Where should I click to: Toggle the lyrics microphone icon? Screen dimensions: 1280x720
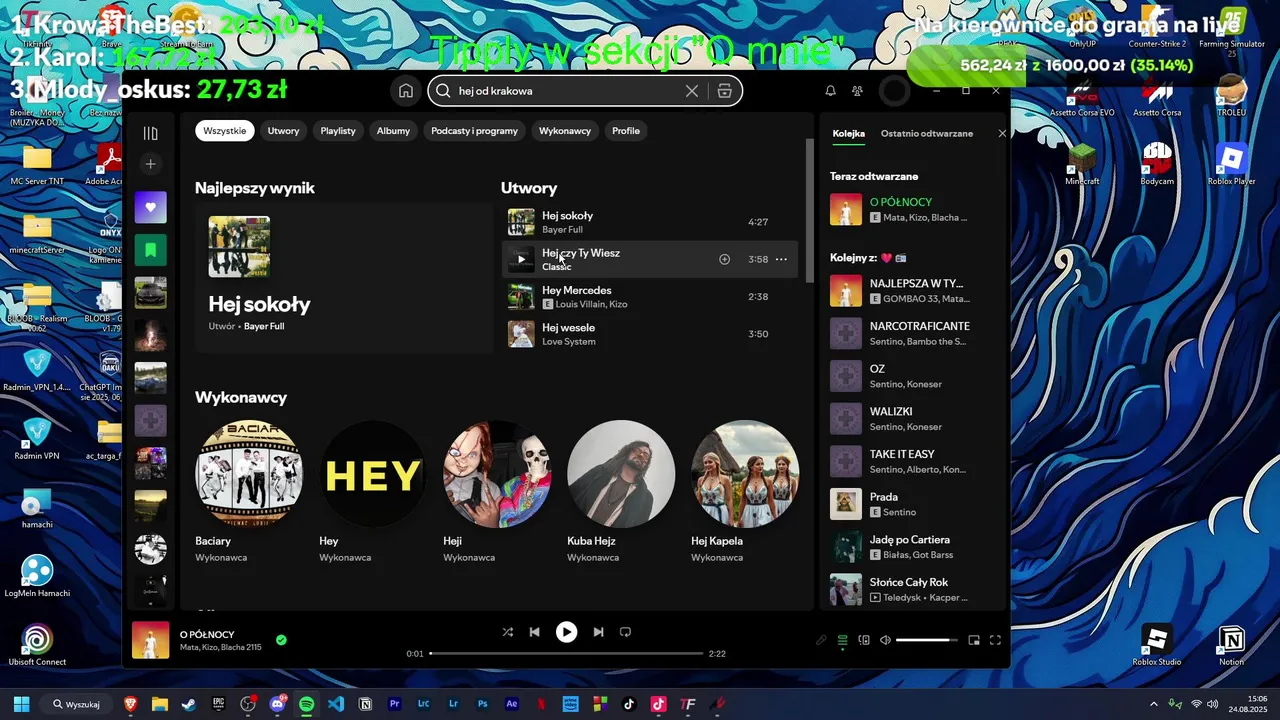(x=821, y=640)
